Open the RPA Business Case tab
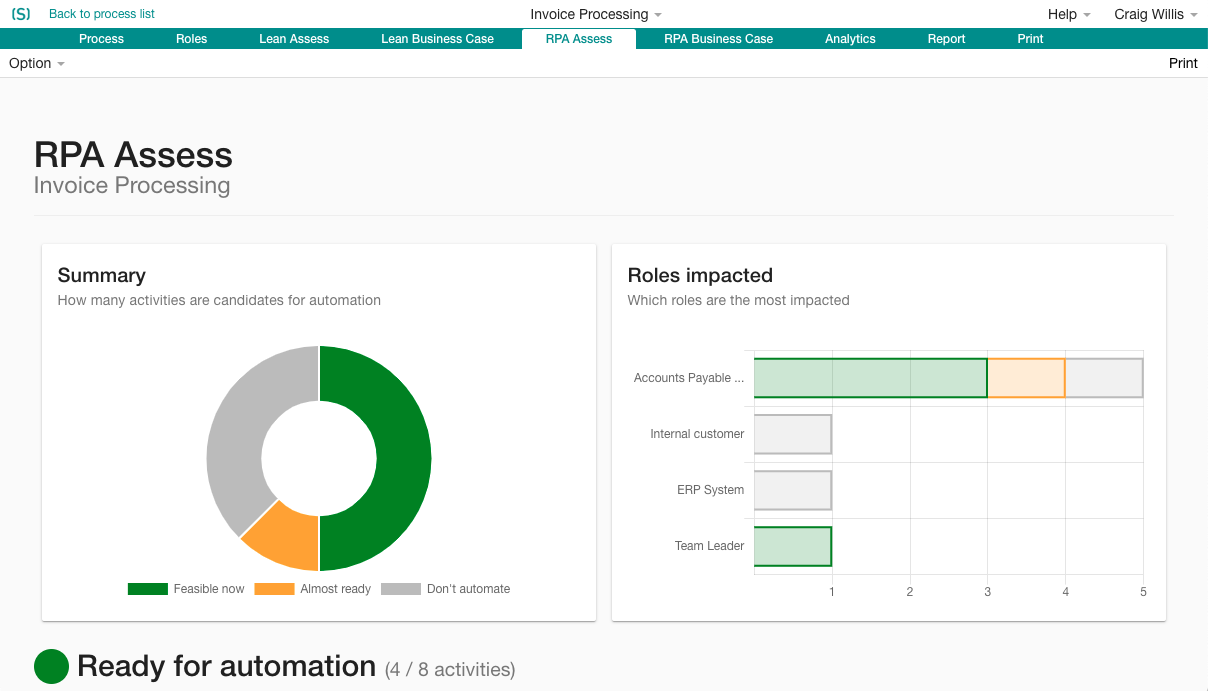Image resolution: width=1208 pixels, height=691 pixels. (x=718, y=39)
